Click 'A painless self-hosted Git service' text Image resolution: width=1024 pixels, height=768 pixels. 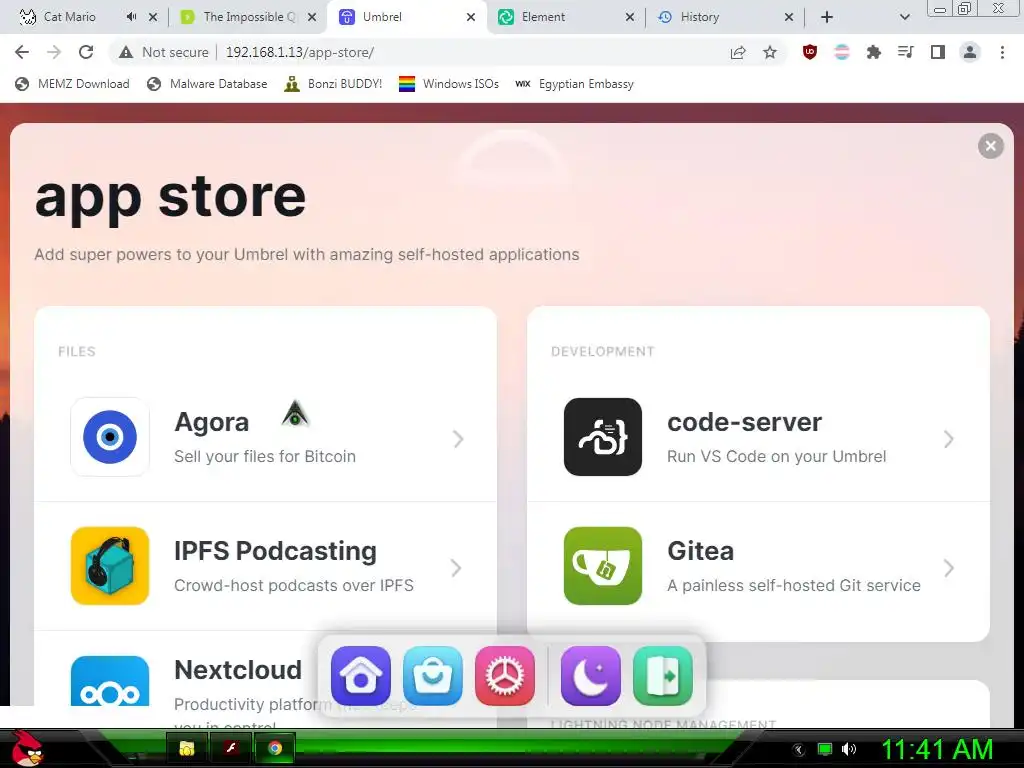[x=793, y=585]
